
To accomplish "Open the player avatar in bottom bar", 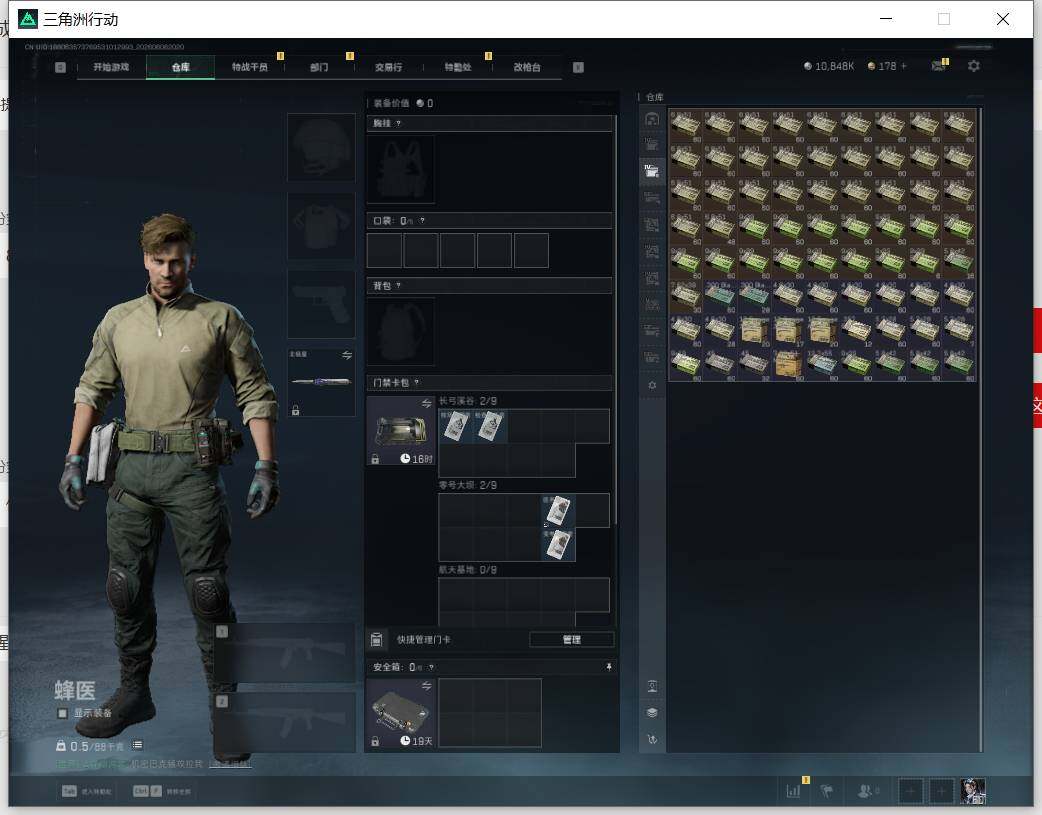I will click(973, 791).
